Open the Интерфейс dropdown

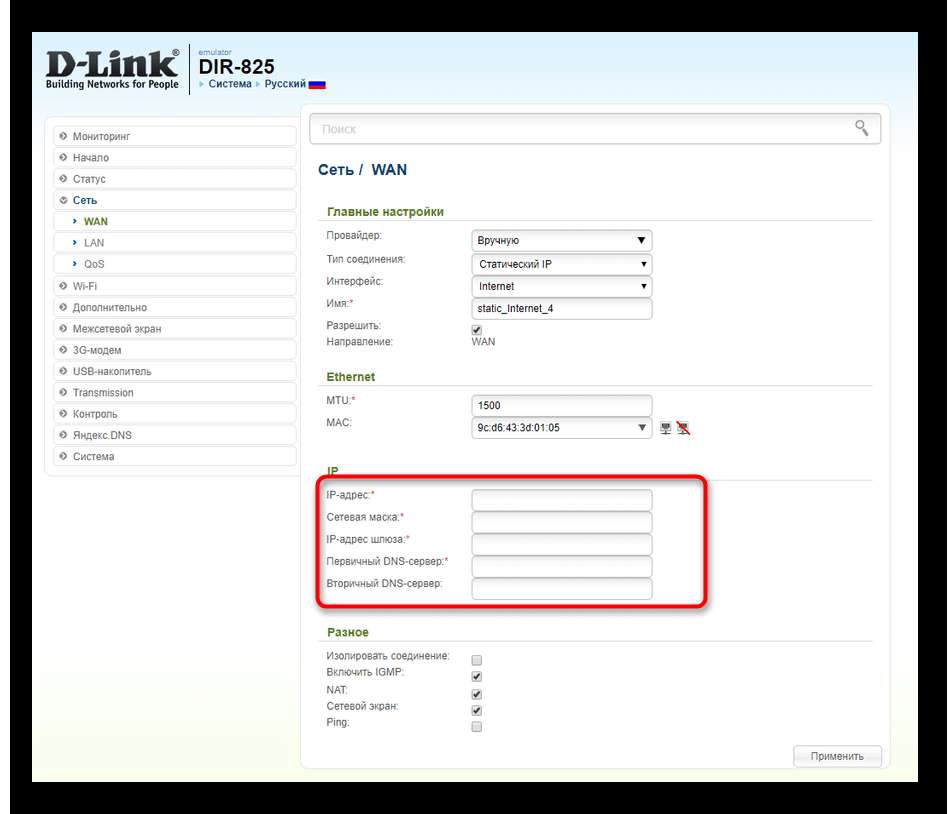point(561,286)
